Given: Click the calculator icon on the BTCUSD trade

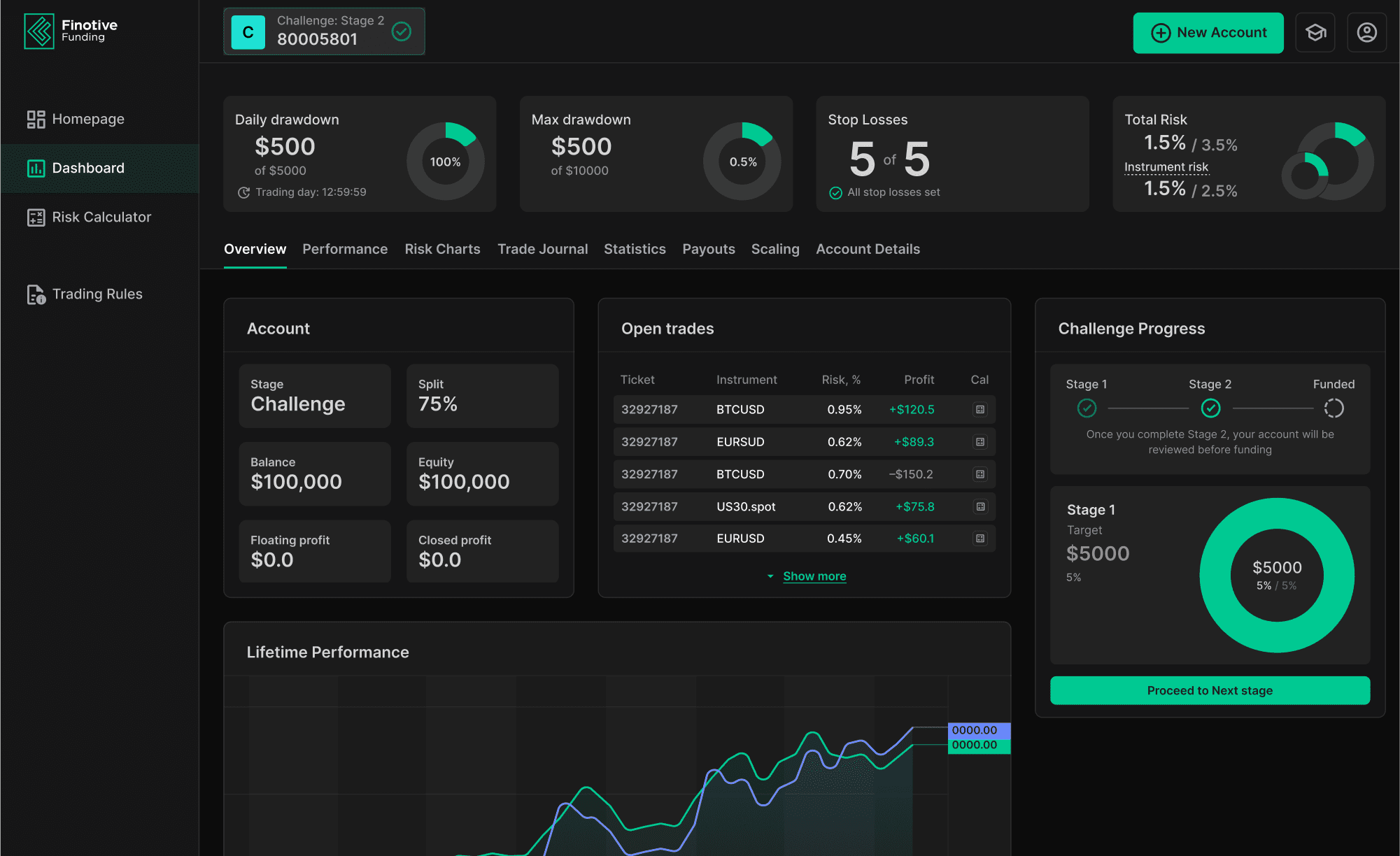Looking at the screenshot, I should [x=980, y=410].
